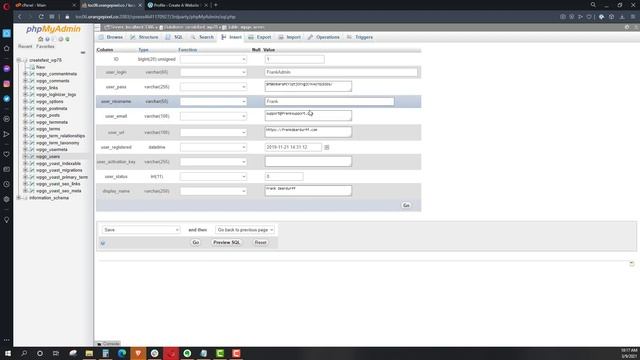Click the user_status value field
Viewport: 640px width, 360px height.
tap(284, 176)
